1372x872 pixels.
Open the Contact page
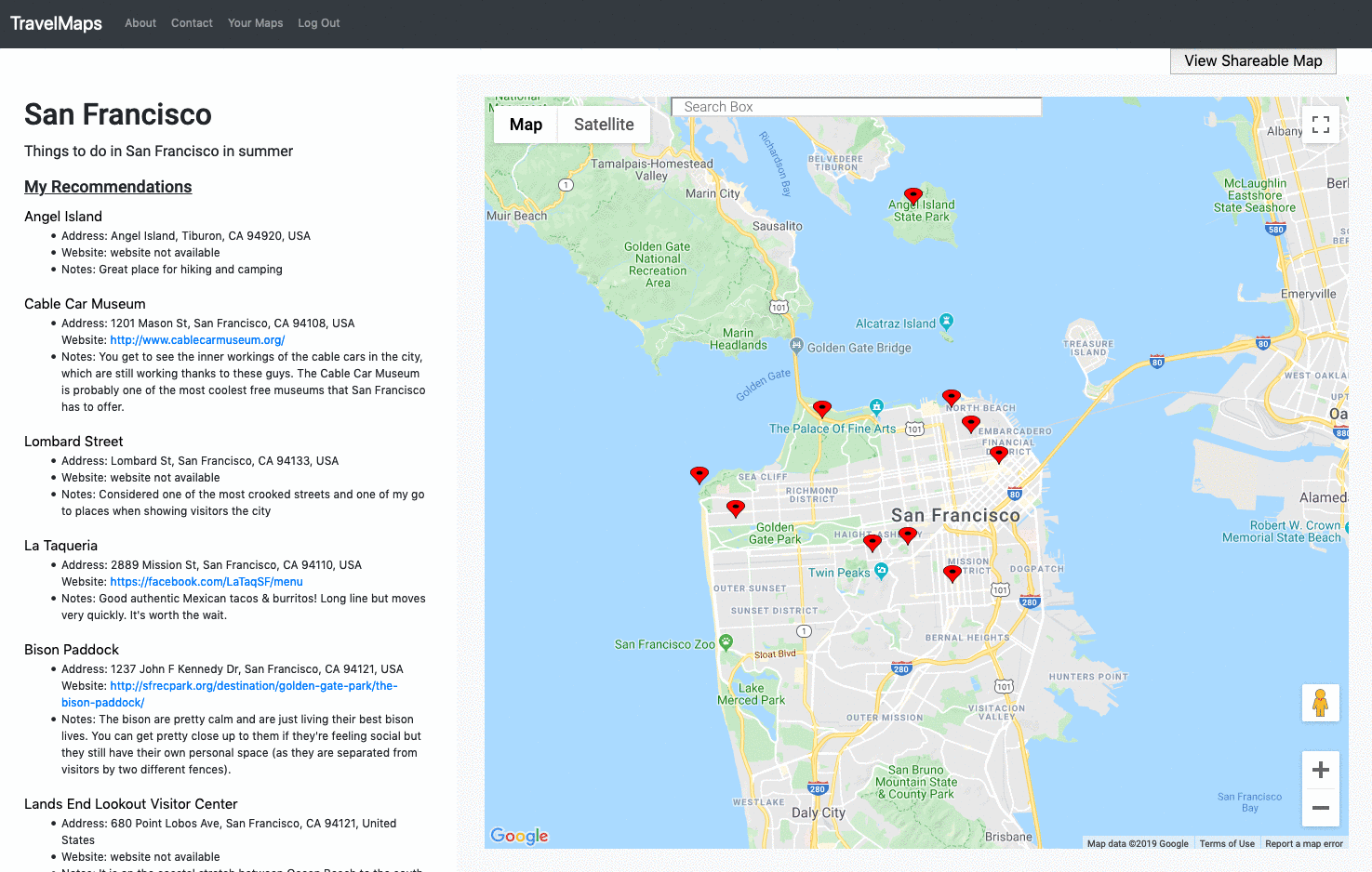[x=192, y=23]
